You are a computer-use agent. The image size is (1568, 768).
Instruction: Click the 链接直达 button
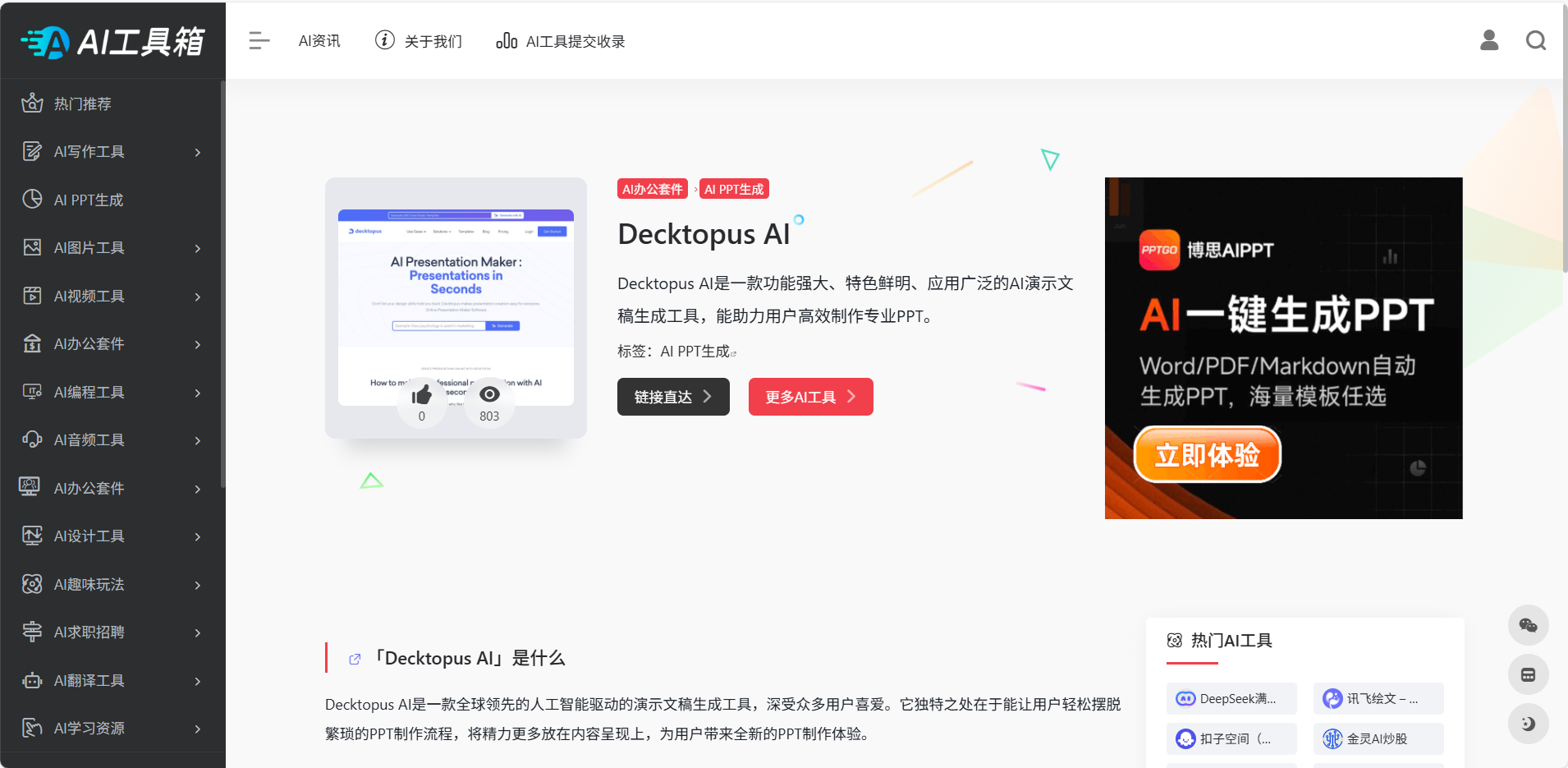673,397
